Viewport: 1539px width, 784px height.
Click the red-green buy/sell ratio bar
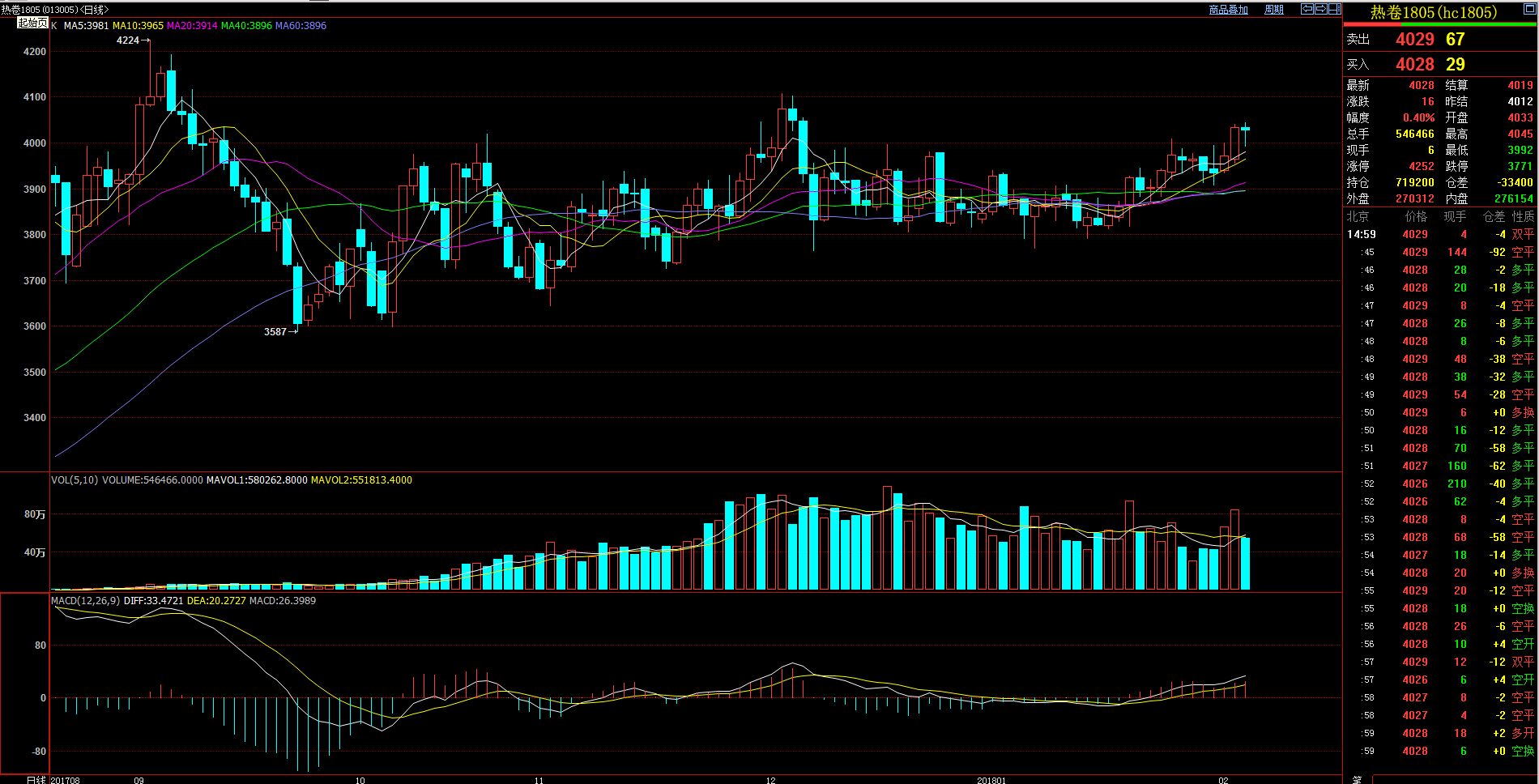1440,24
